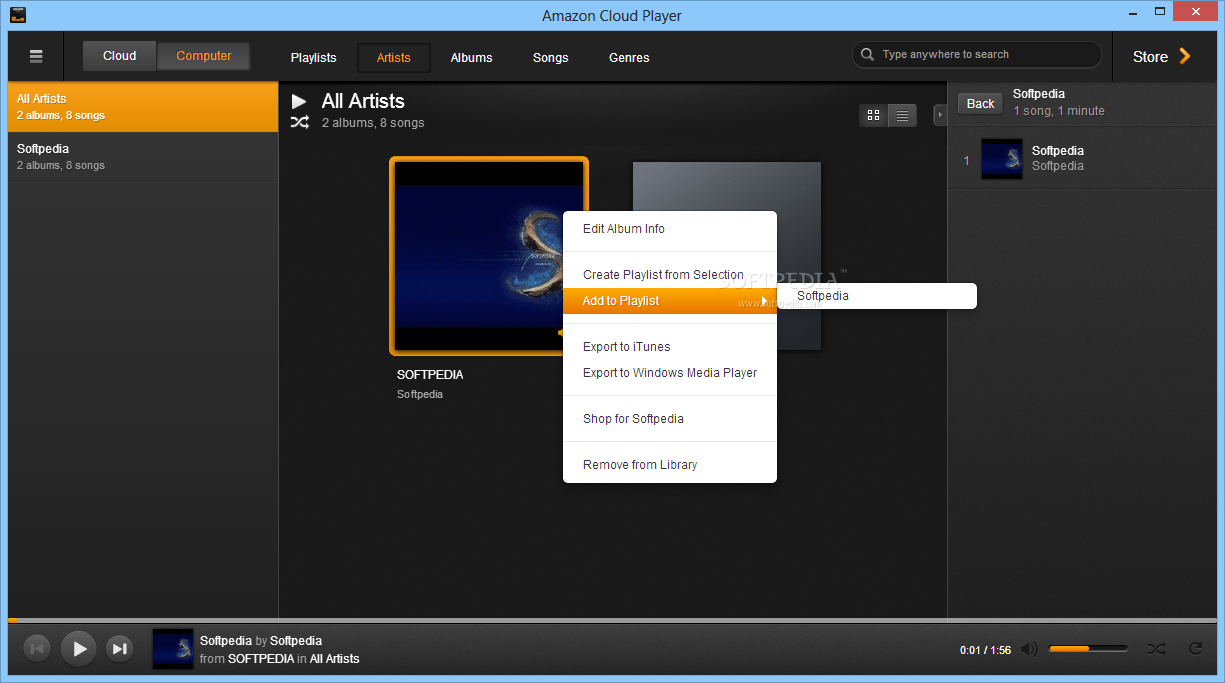This screenshot has height=683, width=1225.
Task: Pick Softpedia playlist in the submenu
Action: (877, 296)
